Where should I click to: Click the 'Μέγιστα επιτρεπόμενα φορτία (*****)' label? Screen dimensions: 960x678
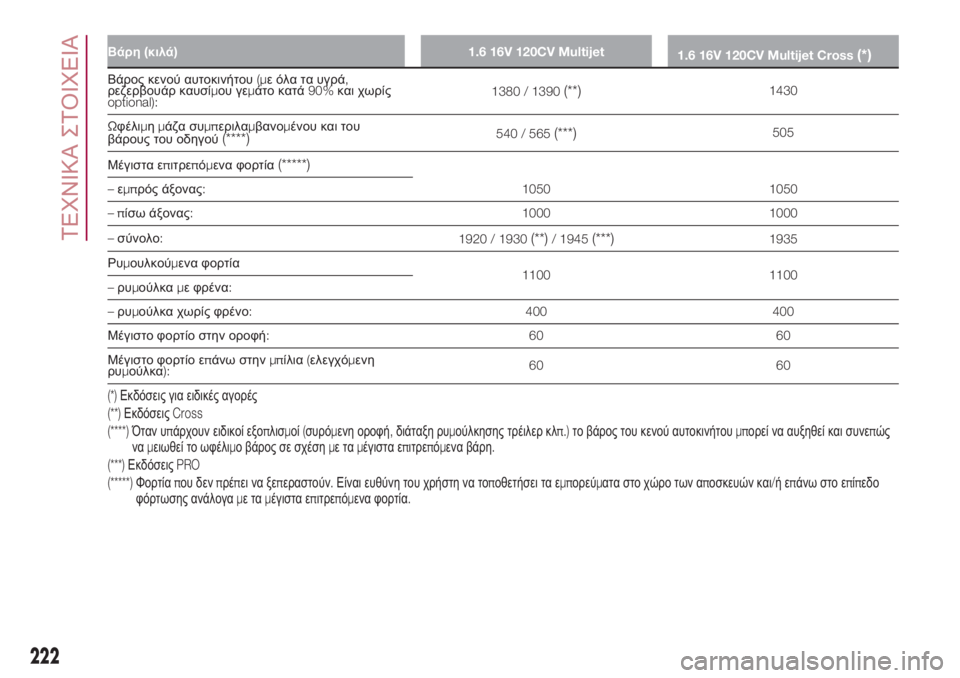pos(209,165)
